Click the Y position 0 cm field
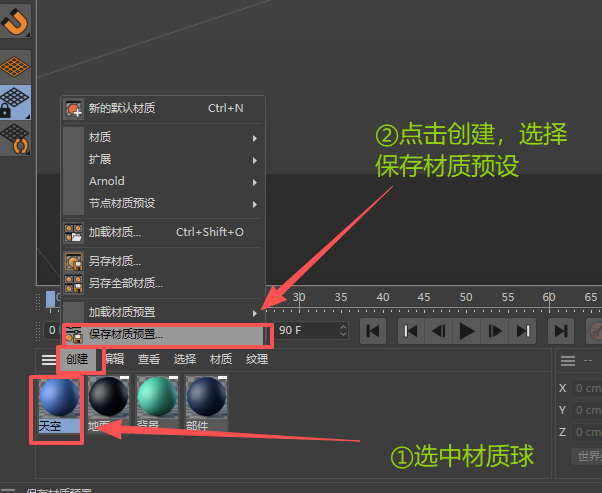The height and width of the screenshot is (493, 602). (586, 410)
